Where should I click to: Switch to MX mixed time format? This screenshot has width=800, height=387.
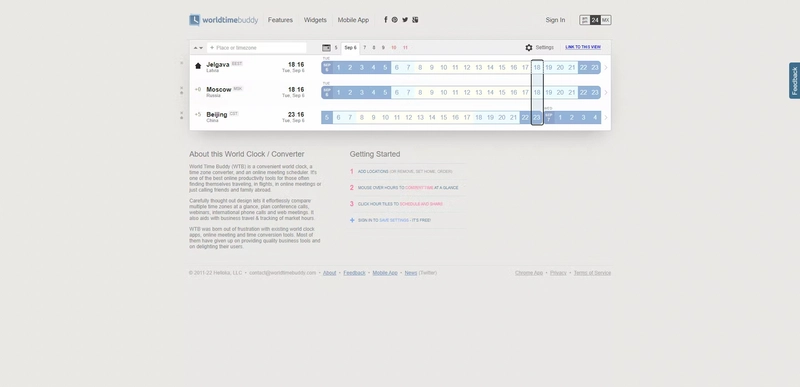tap(606, 20)
